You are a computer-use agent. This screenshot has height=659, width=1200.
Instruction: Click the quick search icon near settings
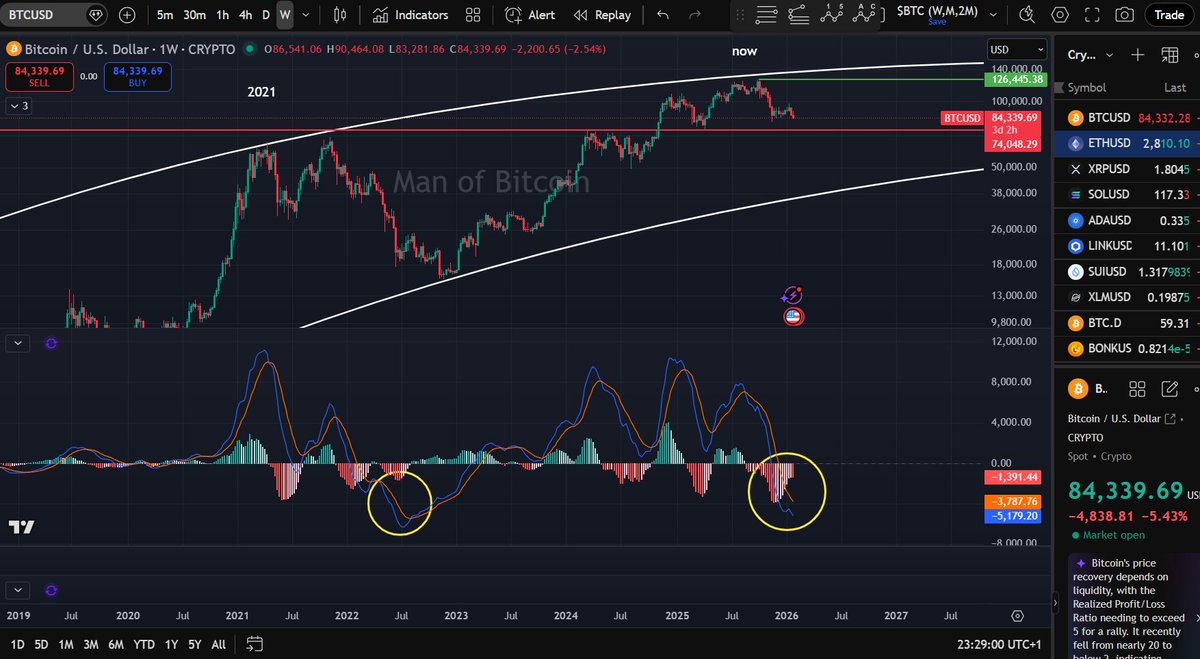point(1026,14)
